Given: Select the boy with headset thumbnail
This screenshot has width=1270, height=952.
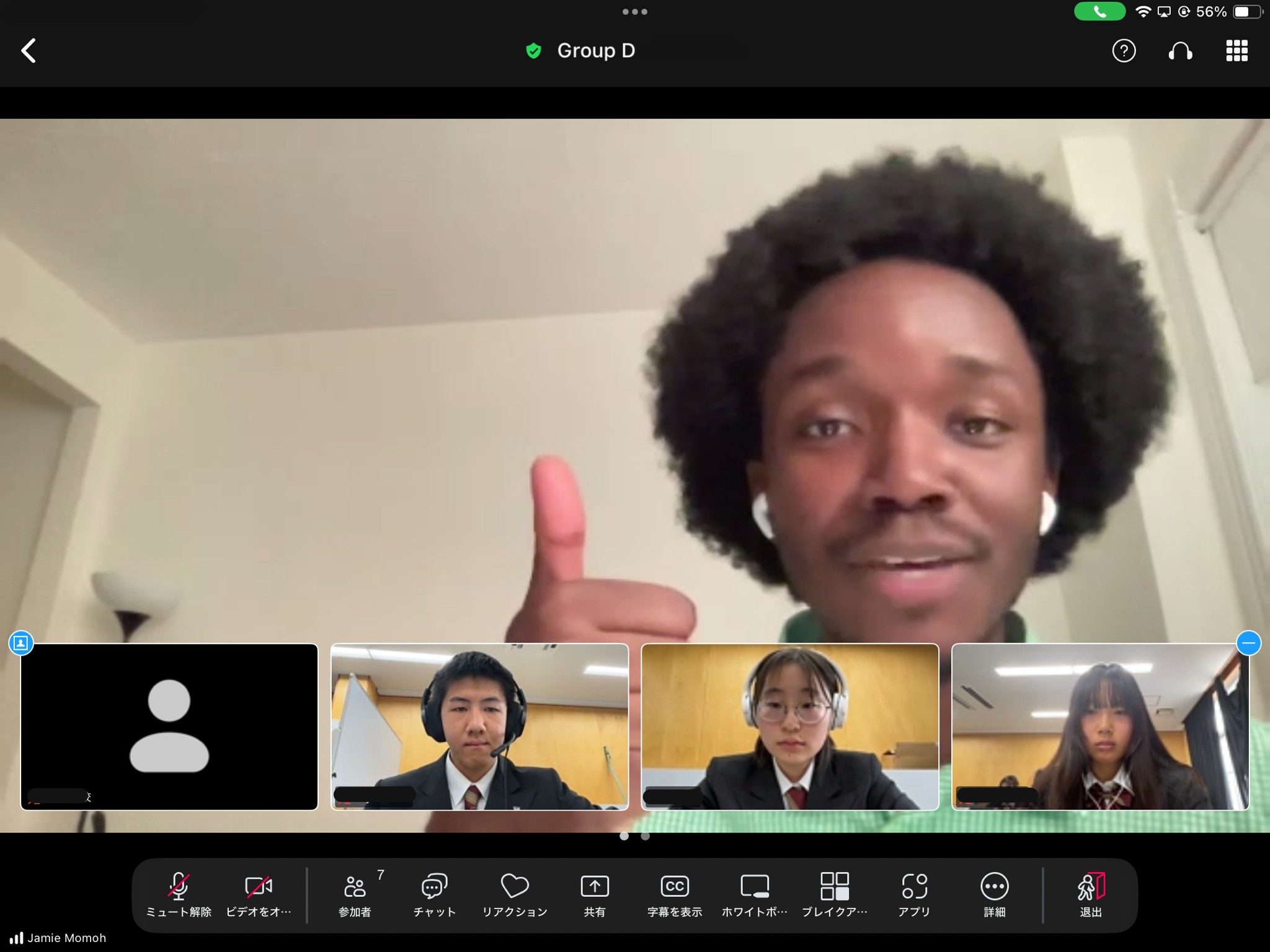Looking at the screenshot, I should click(479, 726).
